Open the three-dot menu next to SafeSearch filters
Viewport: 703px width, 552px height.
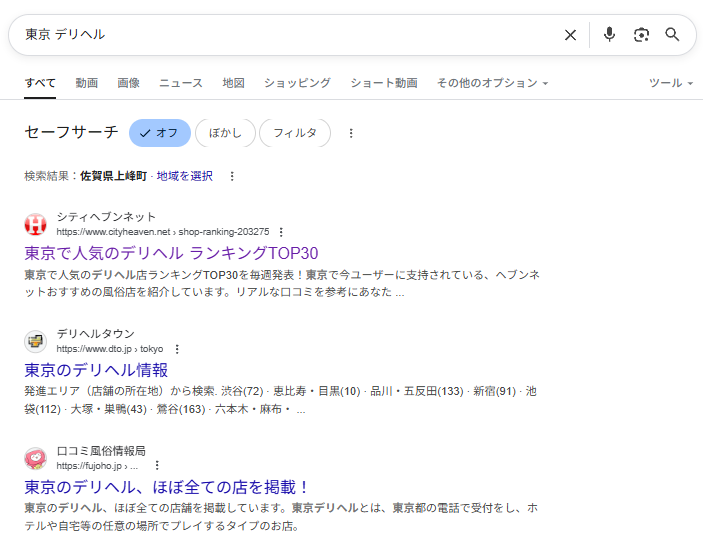pyautogui.click(x=351, y=133)
